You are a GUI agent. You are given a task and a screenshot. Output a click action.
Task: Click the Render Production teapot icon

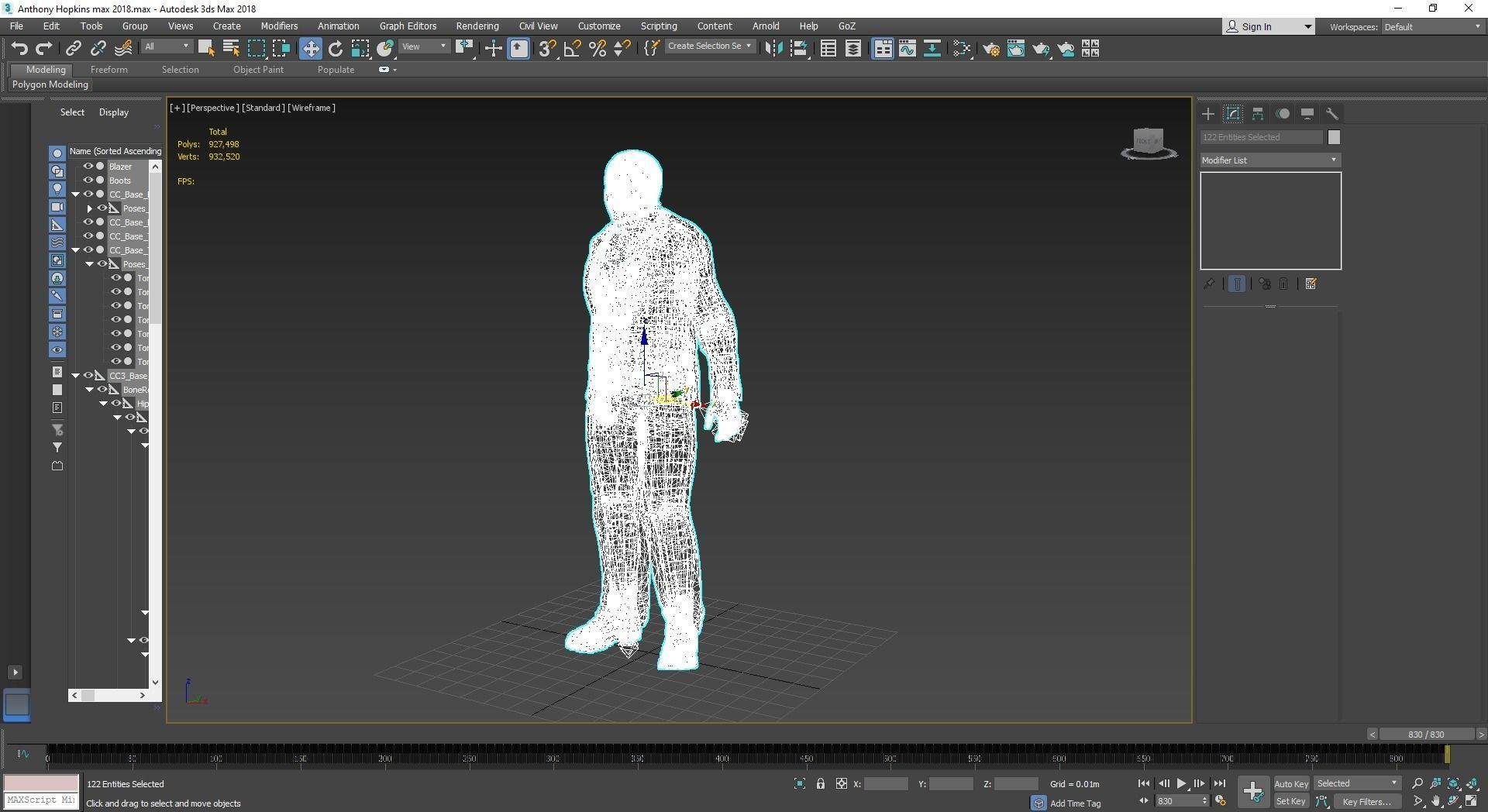point(1041,49)
